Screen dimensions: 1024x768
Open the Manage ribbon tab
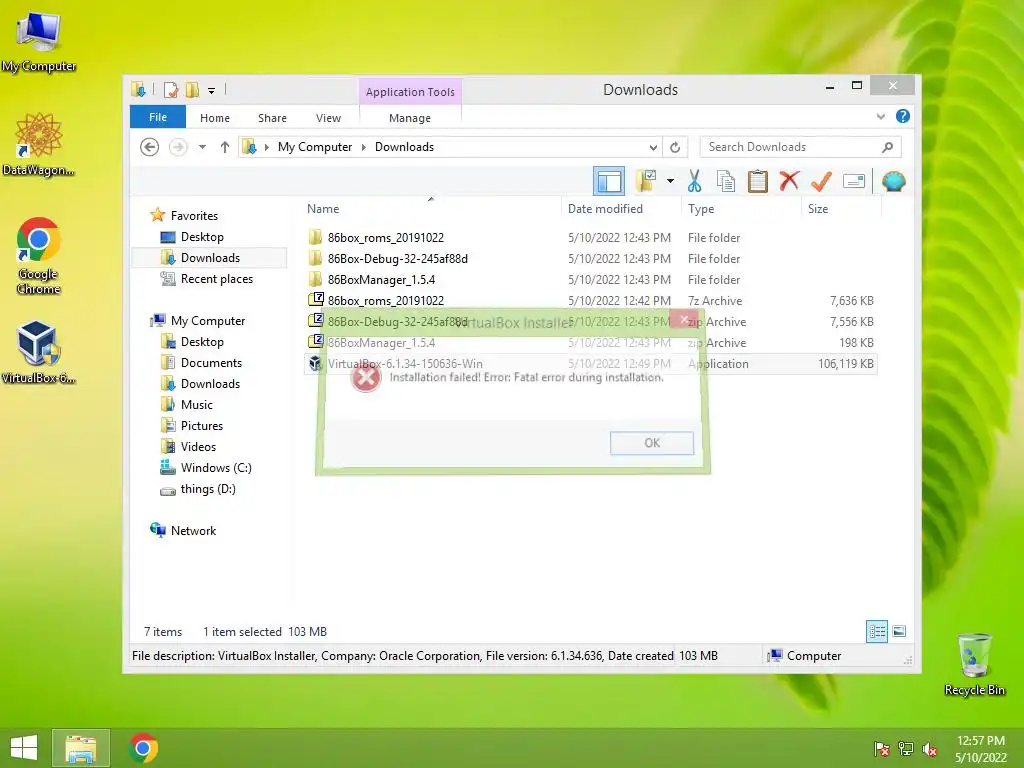[x=409, y=118]
